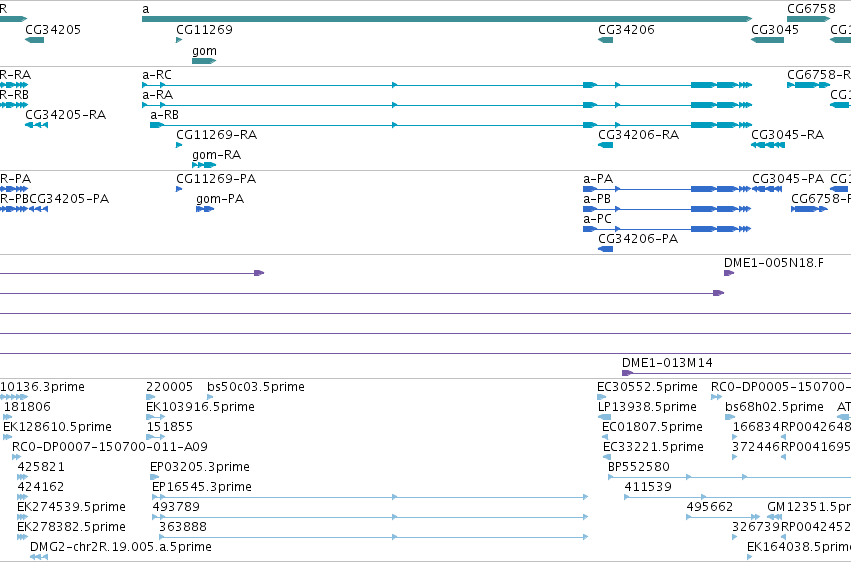Select CG34206-RA transcript label
851x562 pixels.
point(638,135)
